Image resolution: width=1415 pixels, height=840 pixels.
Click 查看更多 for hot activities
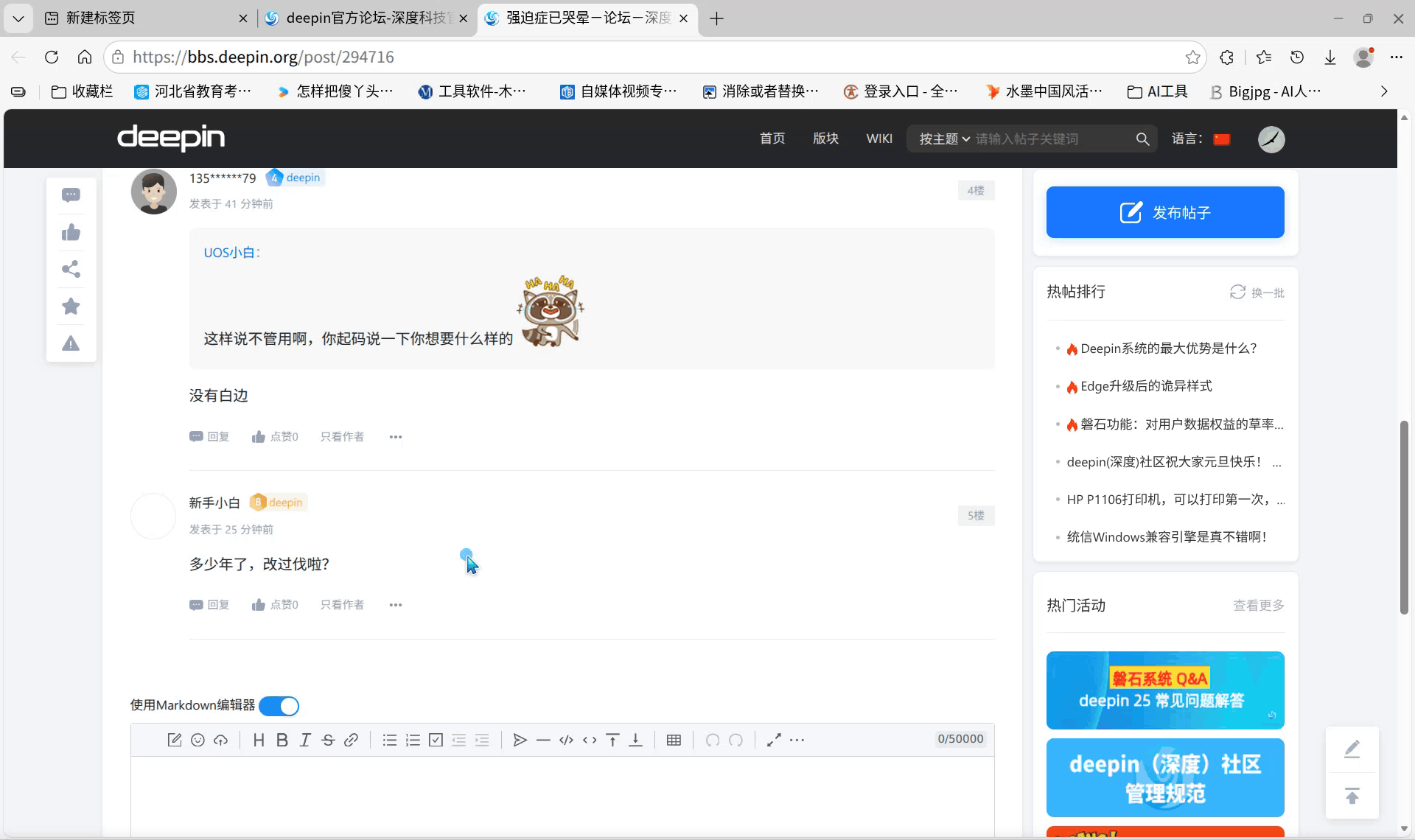[1259, 606]
